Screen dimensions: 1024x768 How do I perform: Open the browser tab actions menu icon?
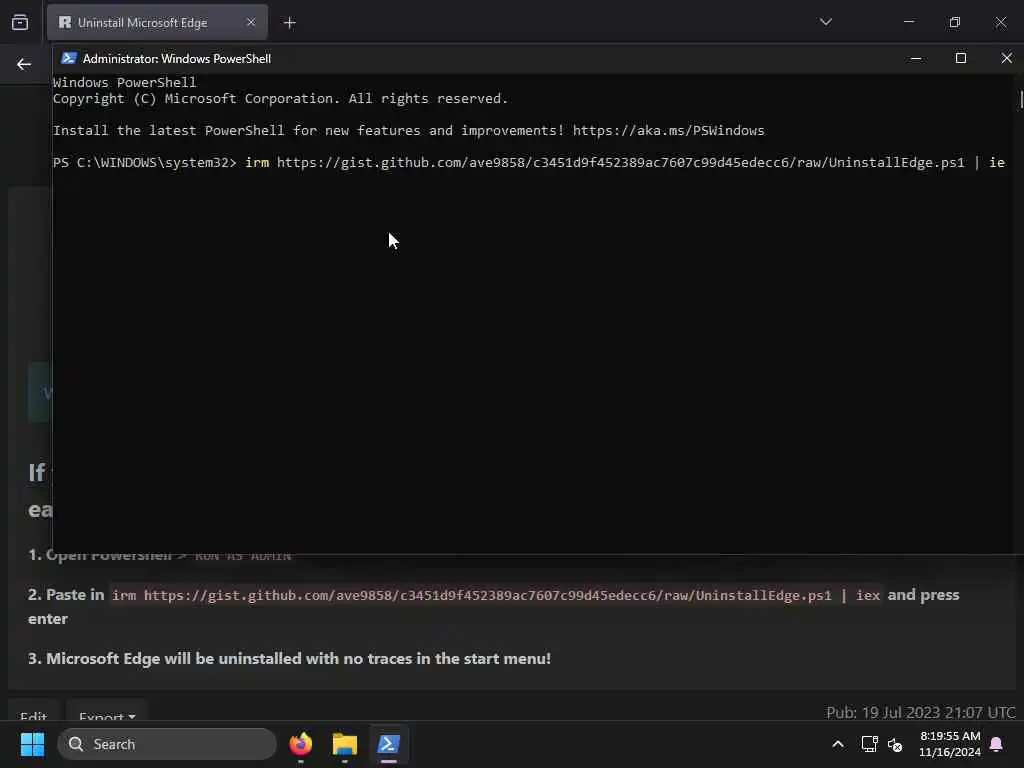point(20,22)
